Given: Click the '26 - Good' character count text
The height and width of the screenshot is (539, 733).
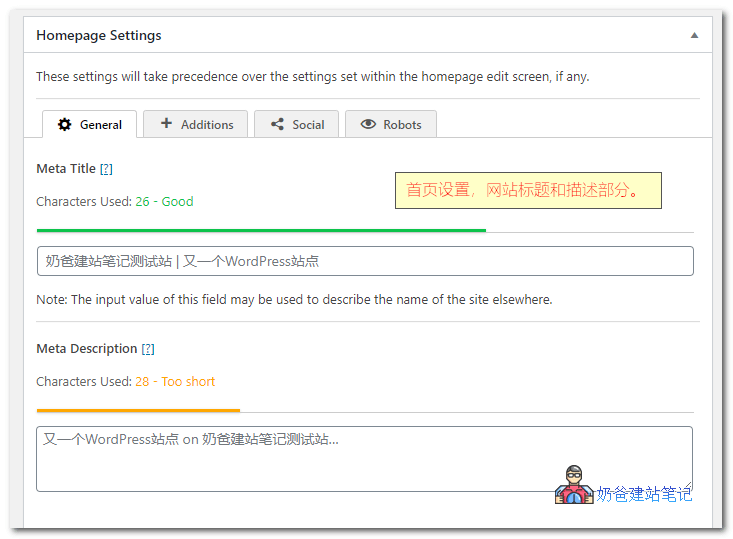Looking at the screenshot, I should coord(164,201).
